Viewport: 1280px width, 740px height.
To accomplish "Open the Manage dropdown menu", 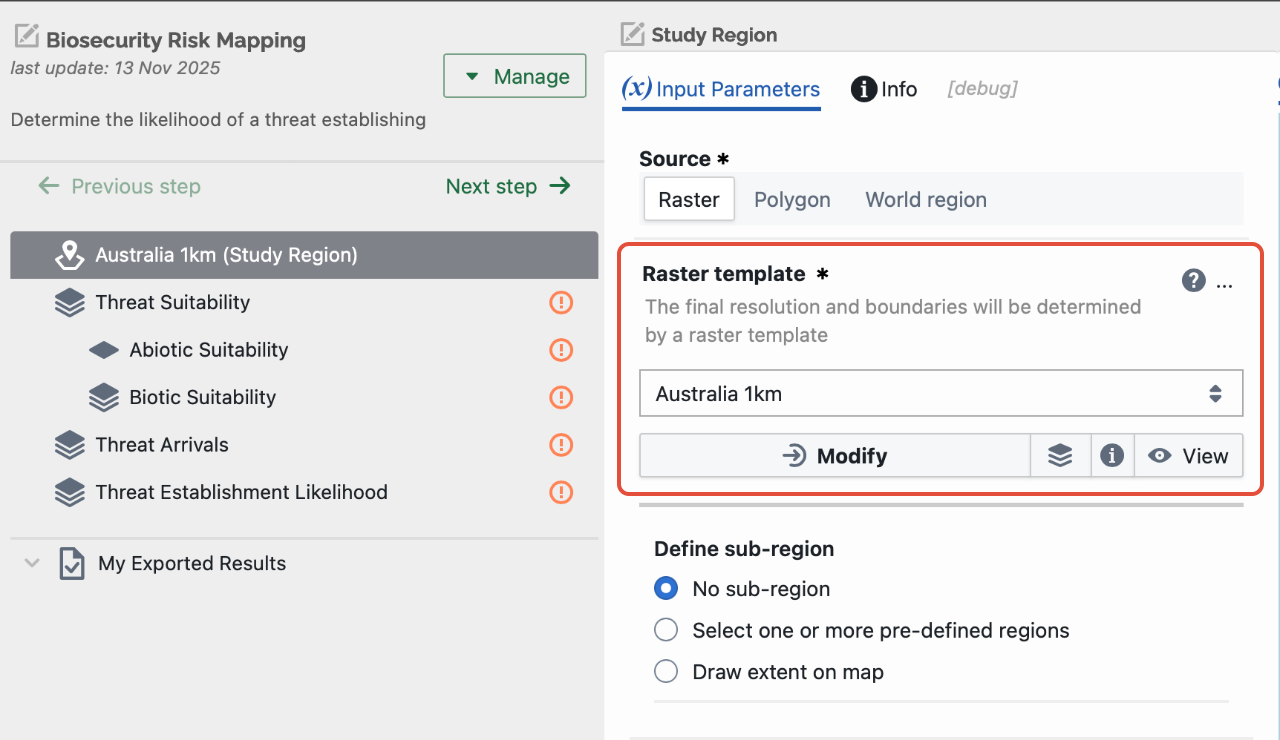I will 515,76.
